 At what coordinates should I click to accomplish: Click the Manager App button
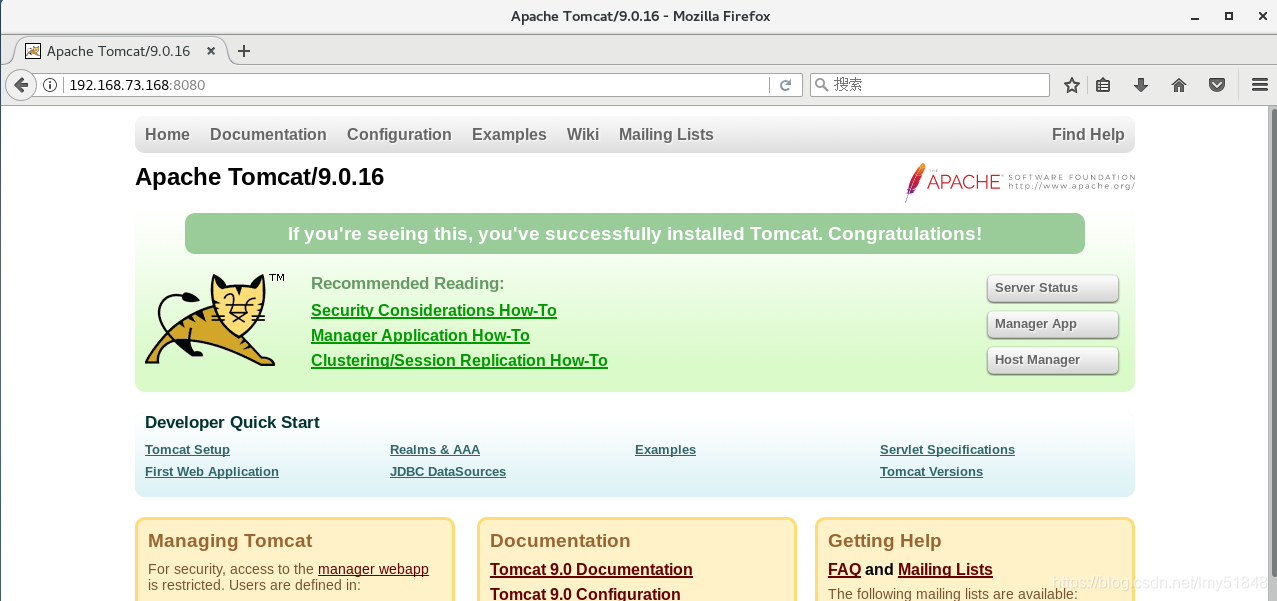pos(1052,324)
